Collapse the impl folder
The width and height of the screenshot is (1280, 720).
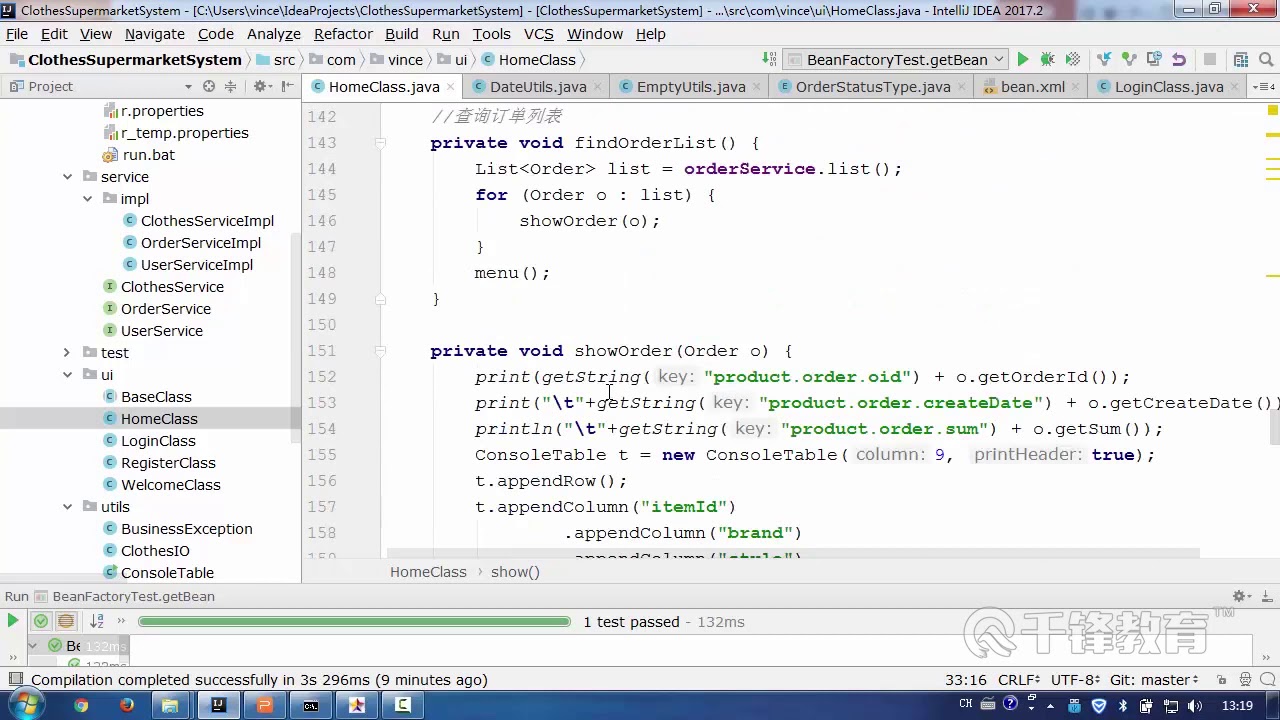tap(87, 199)
